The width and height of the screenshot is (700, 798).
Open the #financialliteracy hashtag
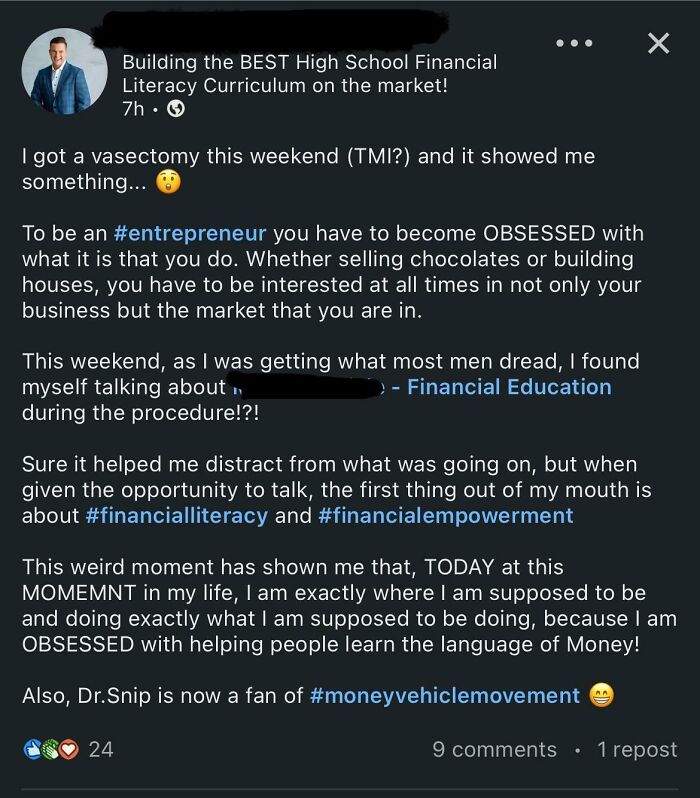click(176, 516)
